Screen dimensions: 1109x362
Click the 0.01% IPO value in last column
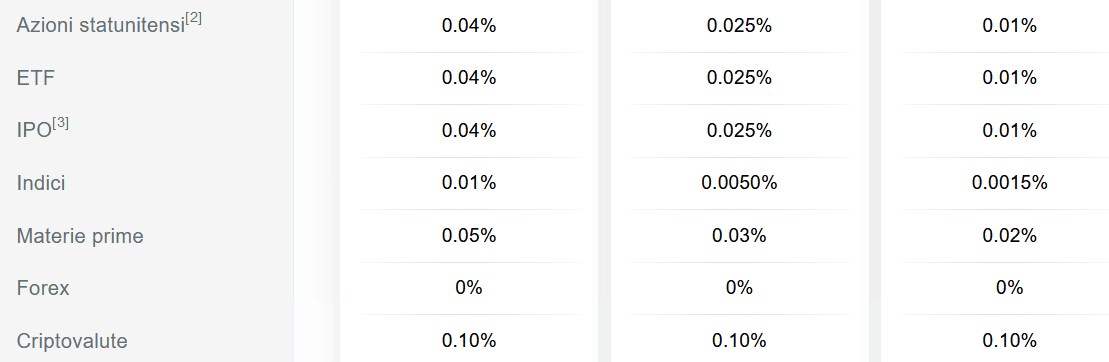(x=1009, y=131)
